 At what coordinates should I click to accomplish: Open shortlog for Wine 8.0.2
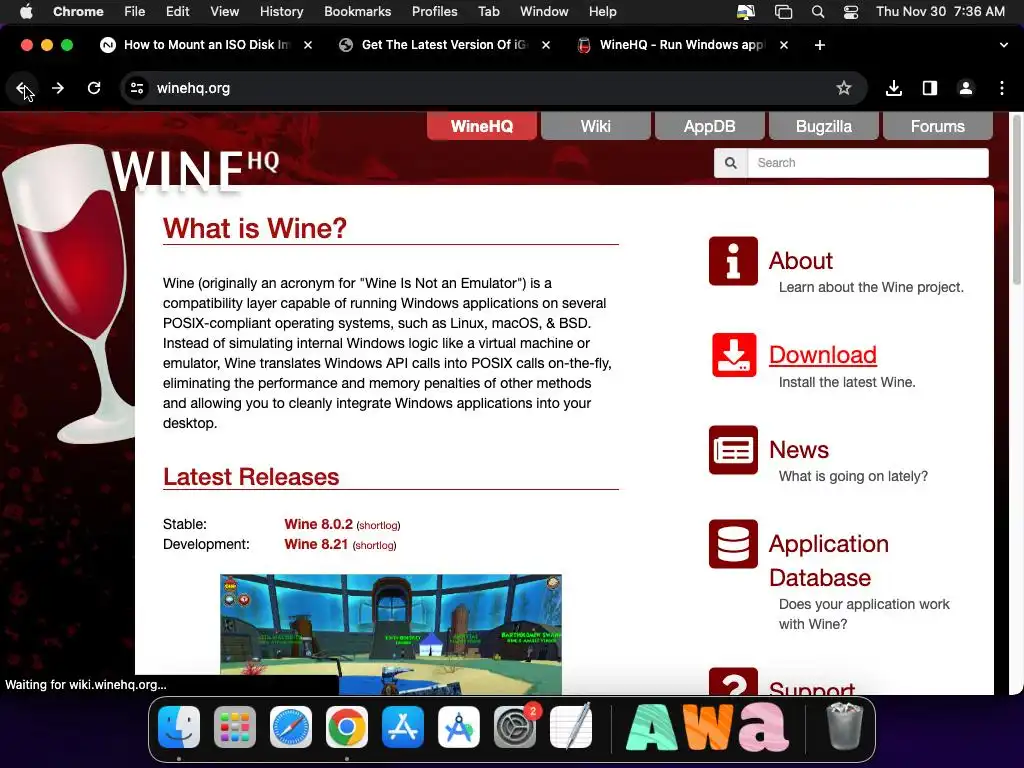pos(378,525)
